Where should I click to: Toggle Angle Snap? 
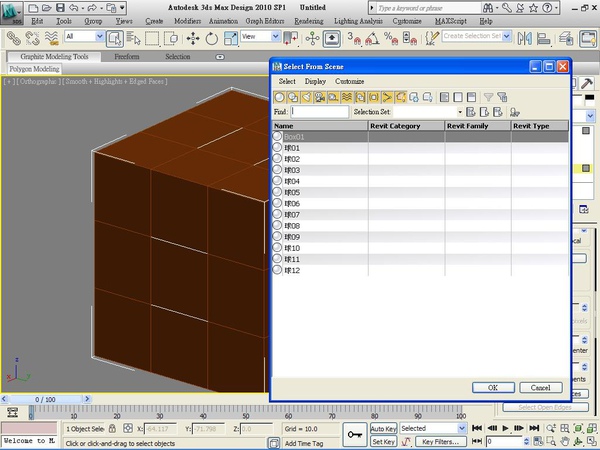click(372, 38)
